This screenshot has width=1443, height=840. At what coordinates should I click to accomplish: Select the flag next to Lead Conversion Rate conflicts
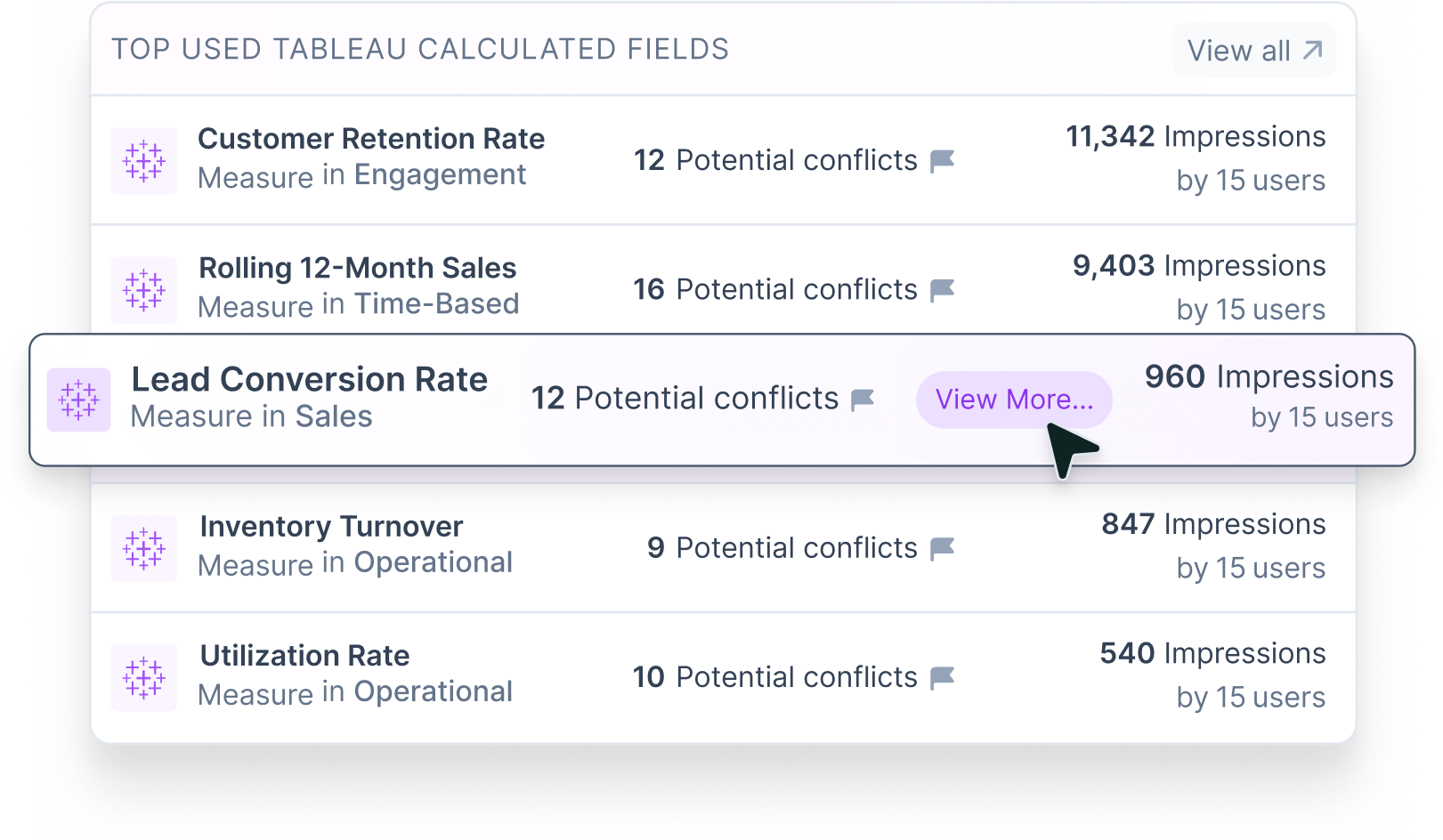click(x=862, y=400)
